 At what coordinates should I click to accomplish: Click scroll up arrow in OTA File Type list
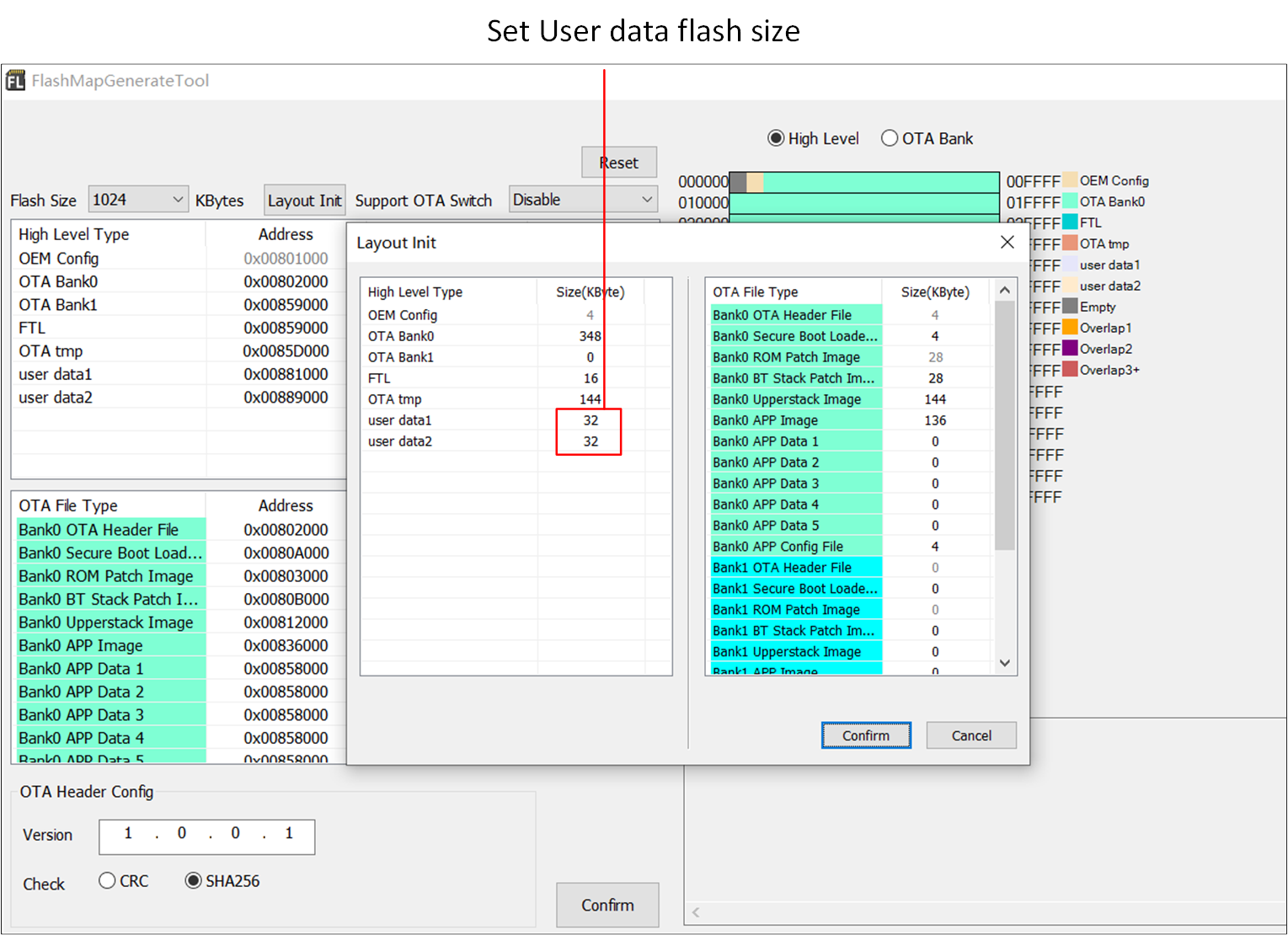pyautogui.click(x=1004, y=291)
